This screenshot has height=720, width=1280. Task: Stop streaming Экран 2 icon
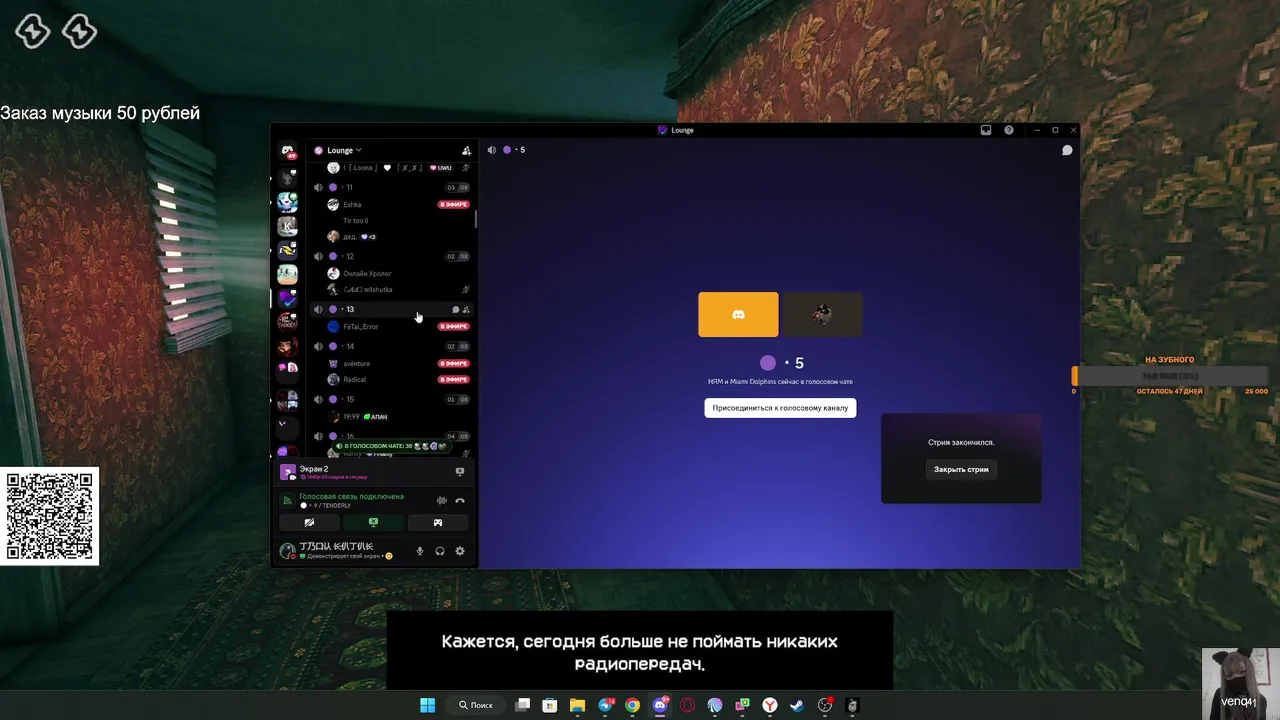tap(460, 471)
